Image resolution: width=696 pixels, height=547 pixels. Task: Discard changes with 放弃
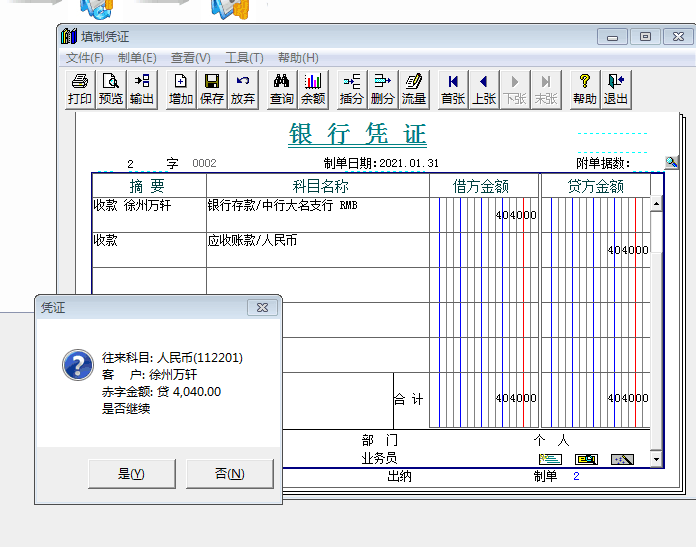243,89
